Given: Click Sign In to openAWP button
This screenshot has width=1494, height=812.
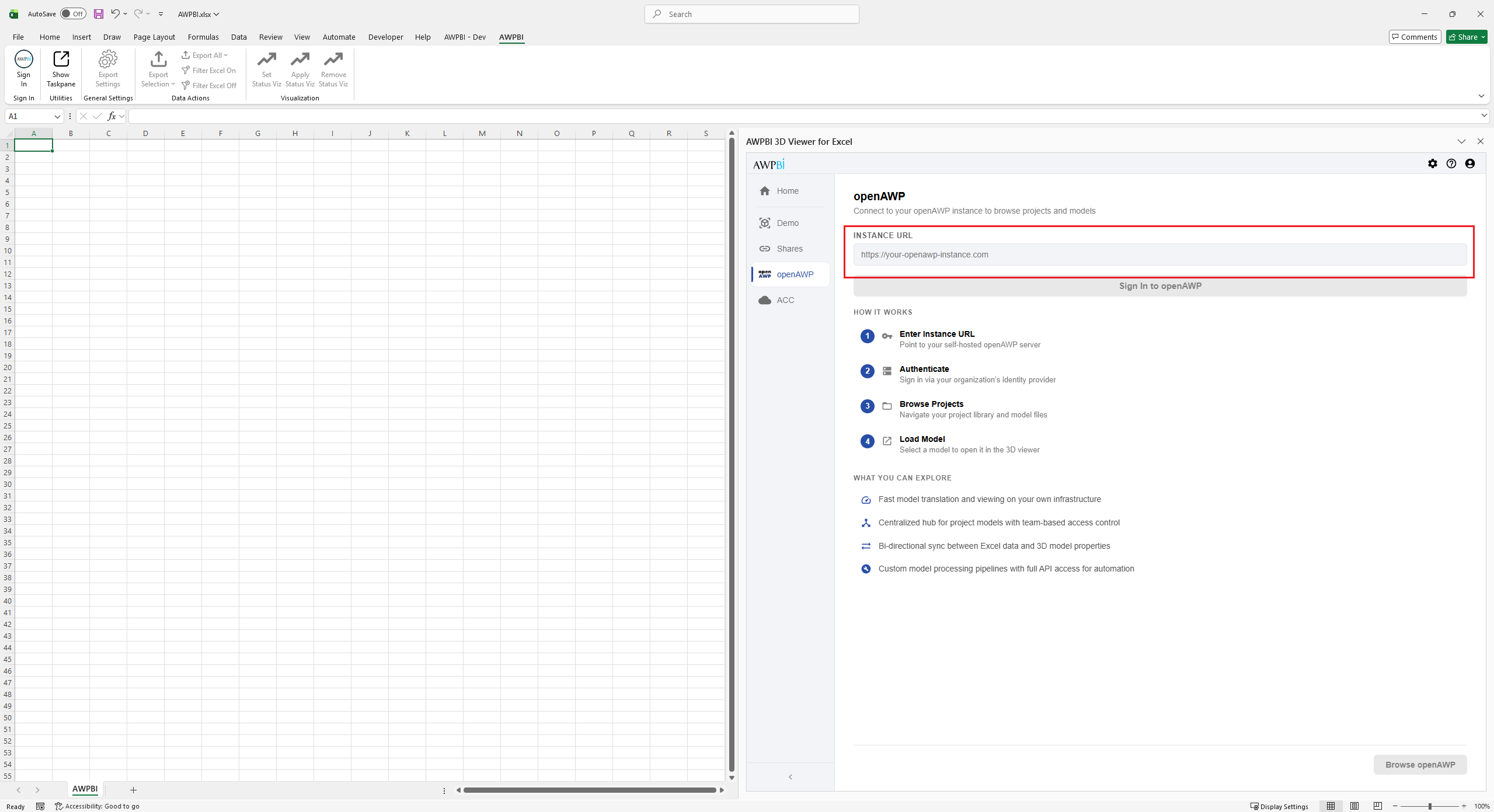Looking at the screenshot, I should pyautogui.click(x=1160, y=286).
